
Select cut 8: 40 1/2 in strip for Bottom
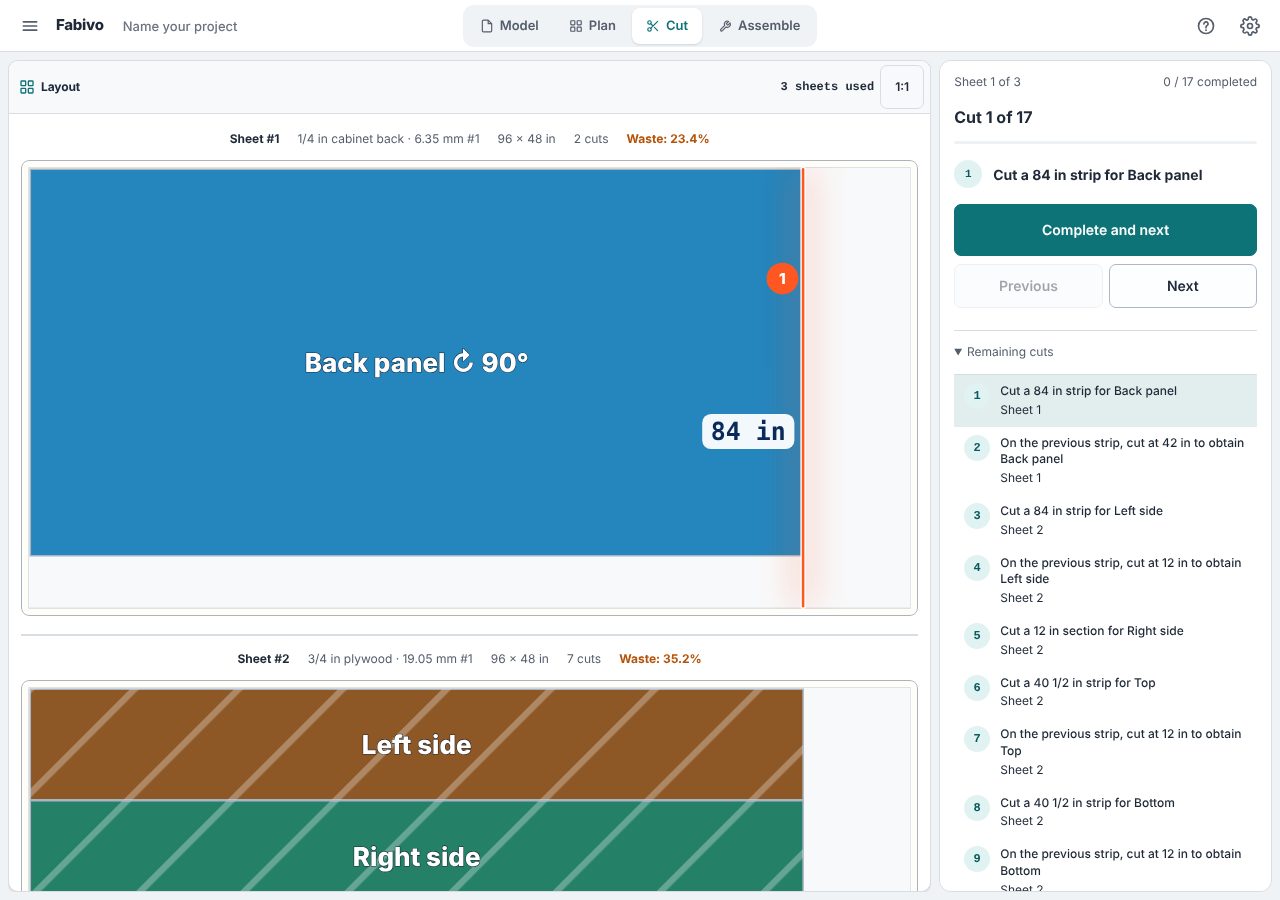1105,812
